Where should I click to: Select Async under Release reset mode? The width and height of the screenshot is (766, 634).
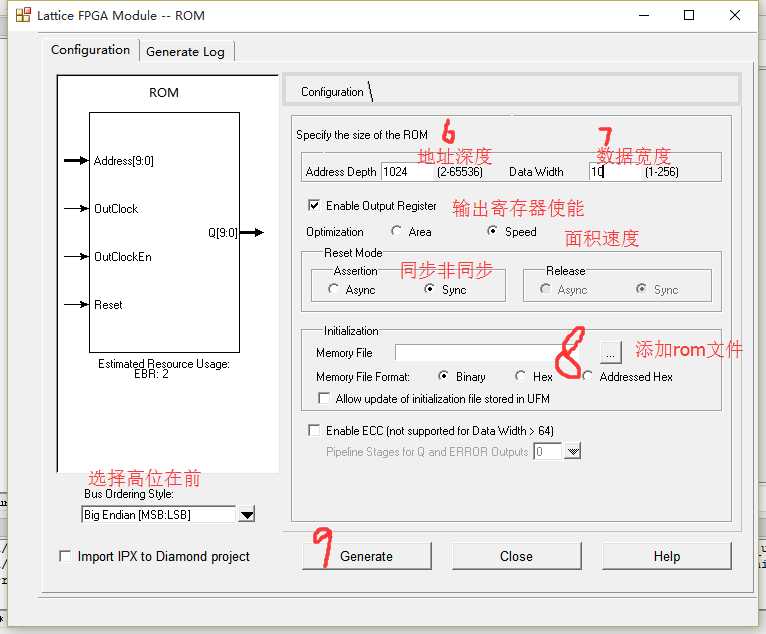click(545, 289)
